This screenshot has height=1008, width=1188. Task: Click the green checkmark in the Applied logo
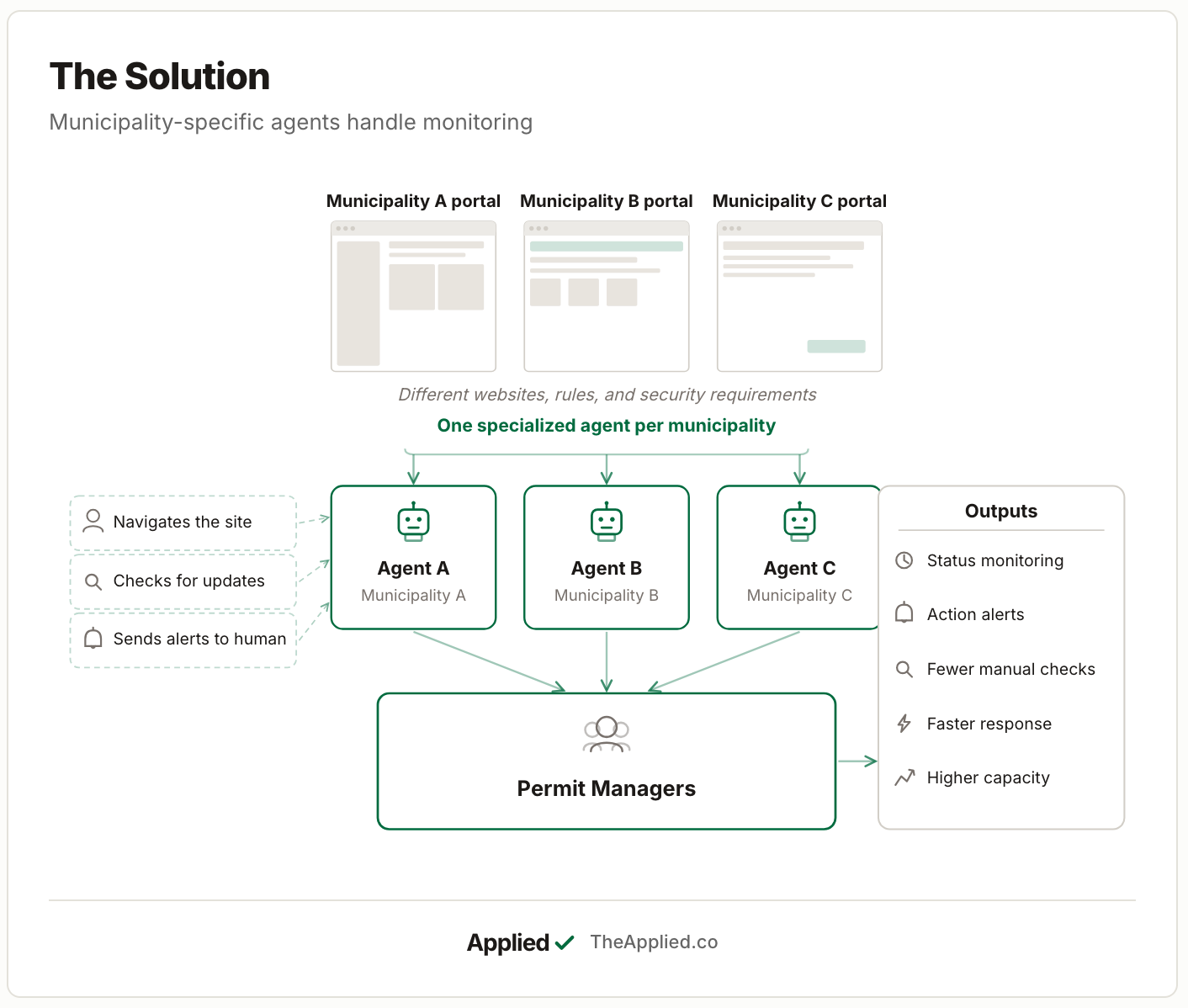(x=565, y=942)
